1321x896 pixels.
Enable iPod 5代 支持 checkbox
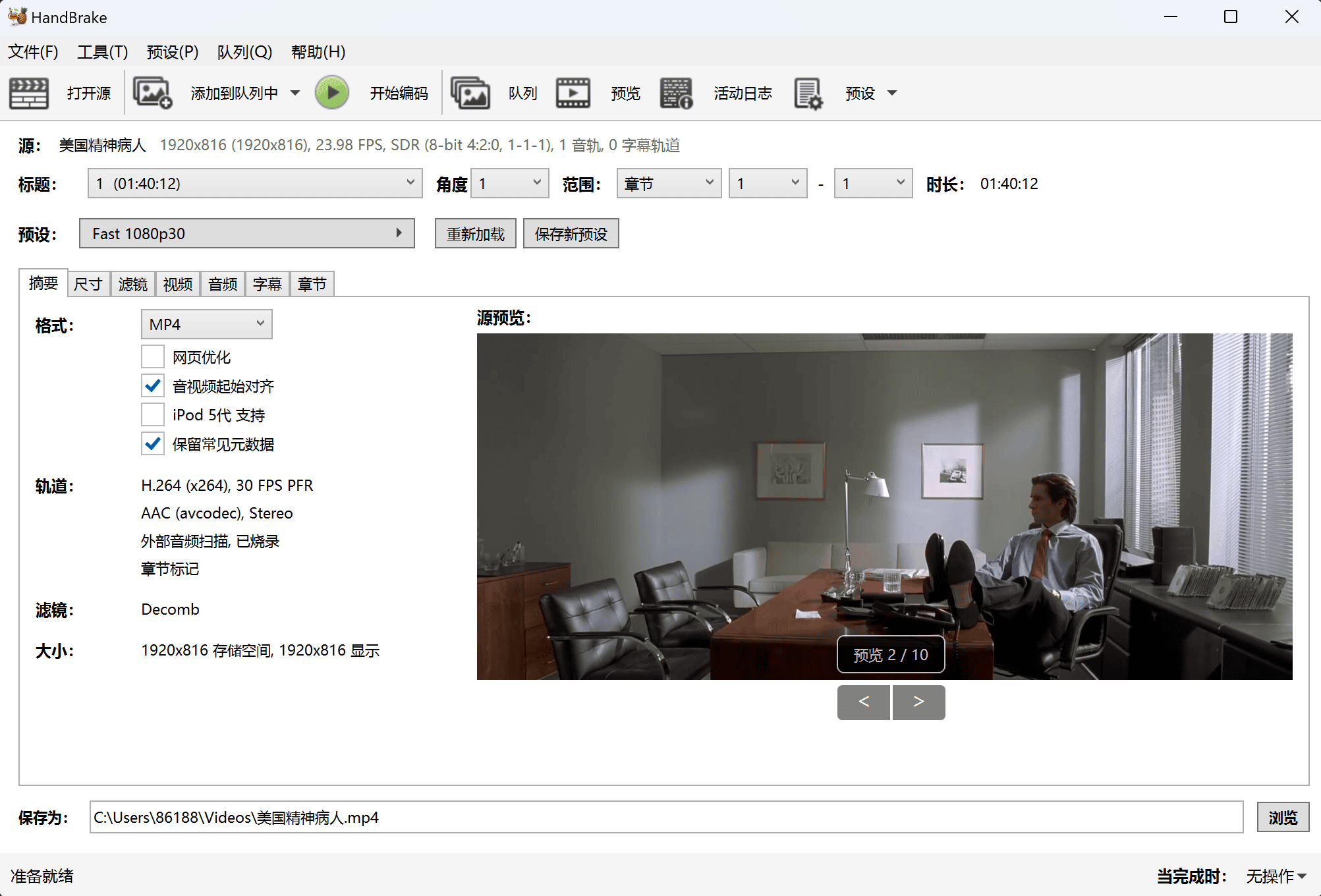pyautogui.click(x=153, y=414)
